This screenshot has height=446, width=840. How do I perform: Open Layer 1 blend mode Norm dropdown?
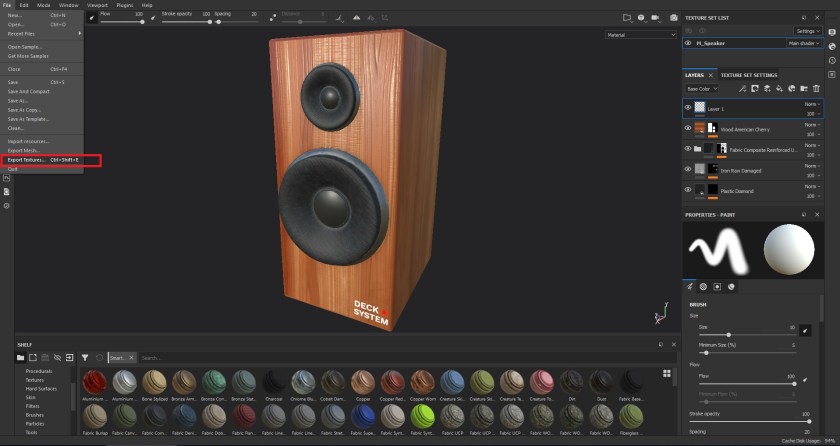[x=812, y=104]
